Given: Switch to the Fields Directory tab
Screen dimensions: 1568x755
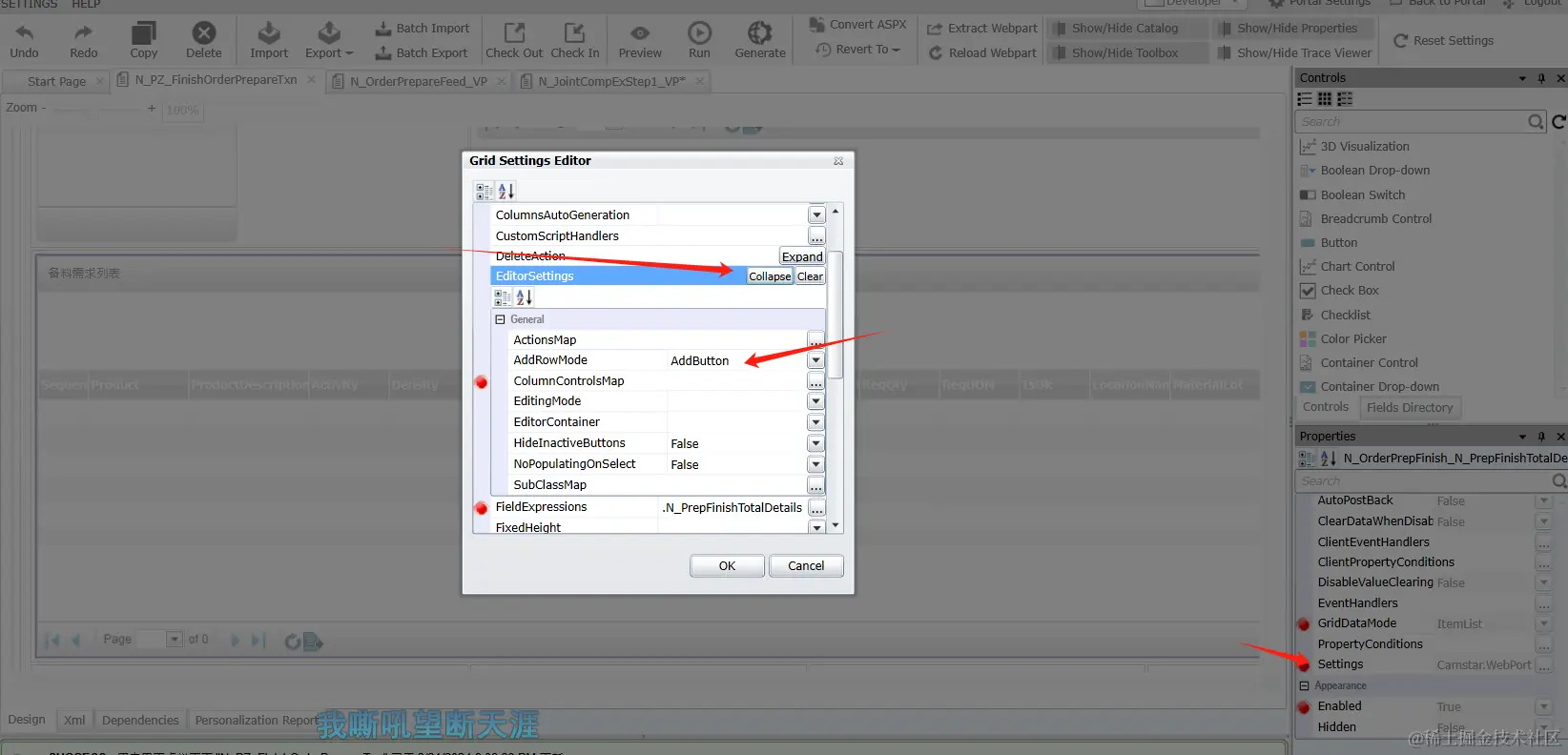Looking at the screenshot, I should [1410, 408].
